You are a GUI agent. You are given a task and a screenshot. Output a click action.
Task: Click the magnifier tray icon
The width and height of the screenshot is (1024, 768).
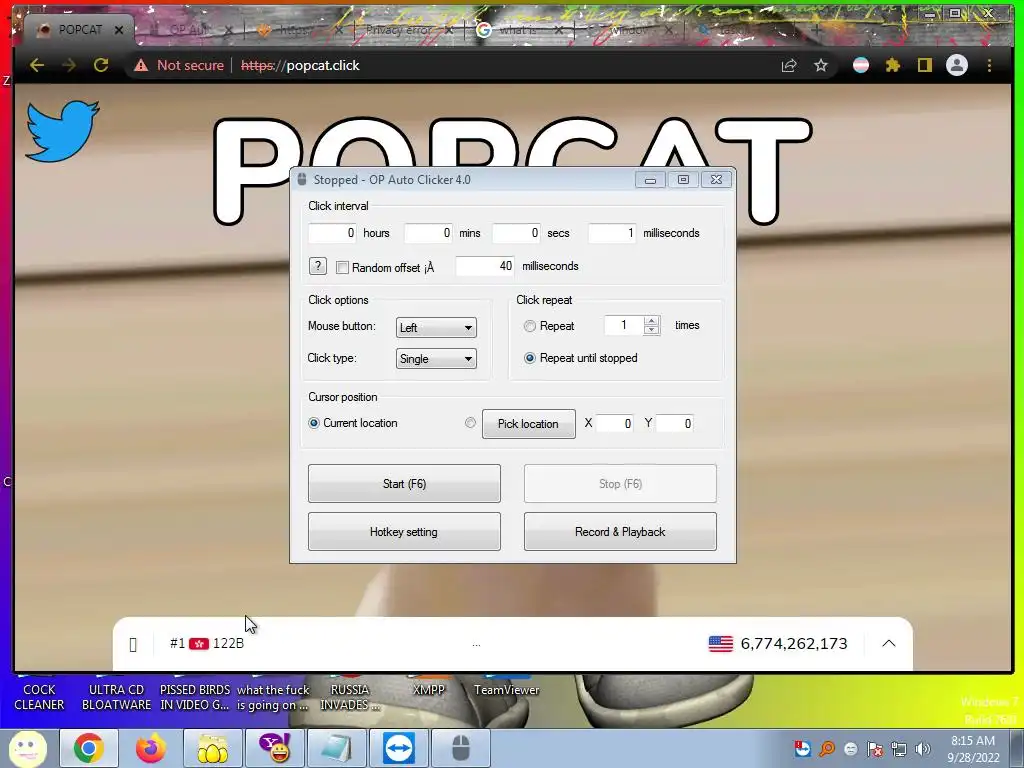click(x=827, y=749)
